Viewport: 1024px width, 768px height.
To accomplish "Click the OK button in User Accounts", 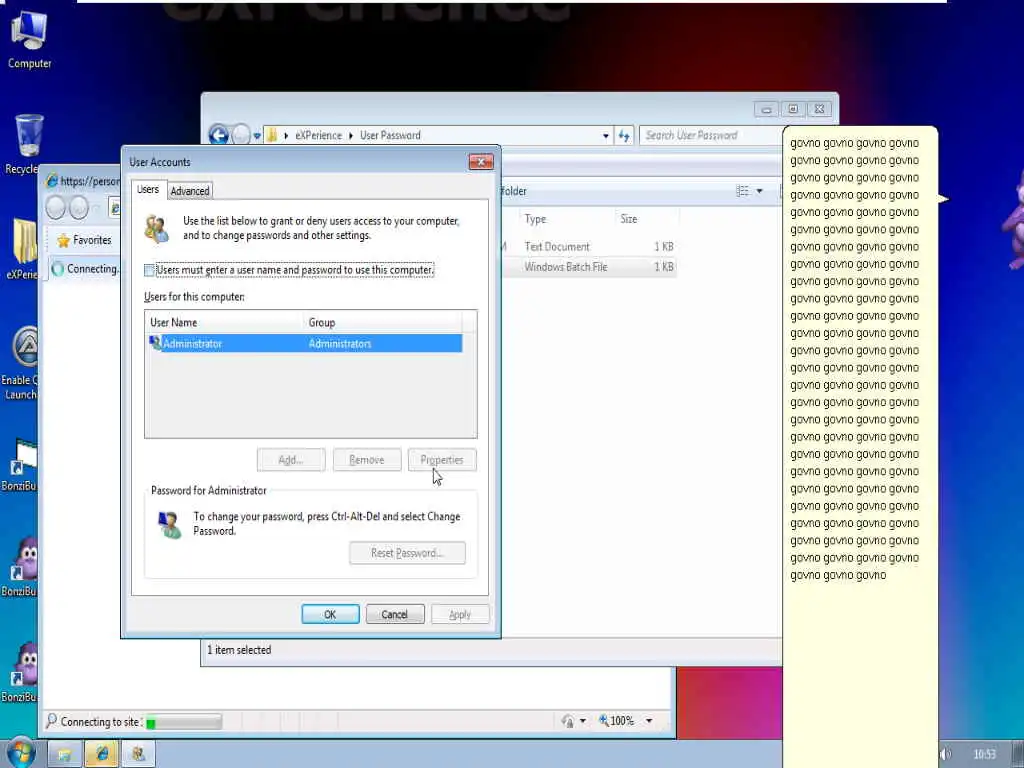I will [x=330, y=615].
